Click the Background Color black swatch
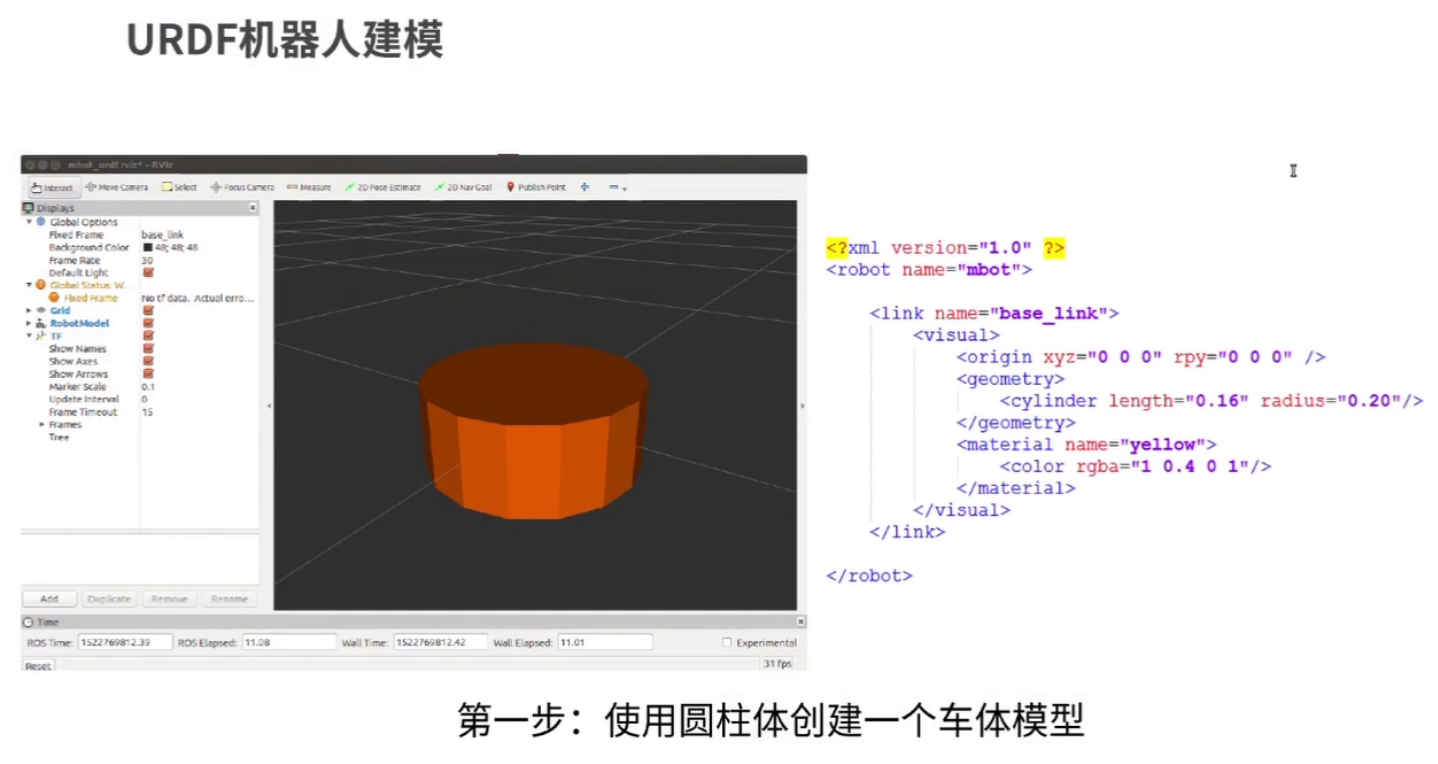 (x=147, y=247)
